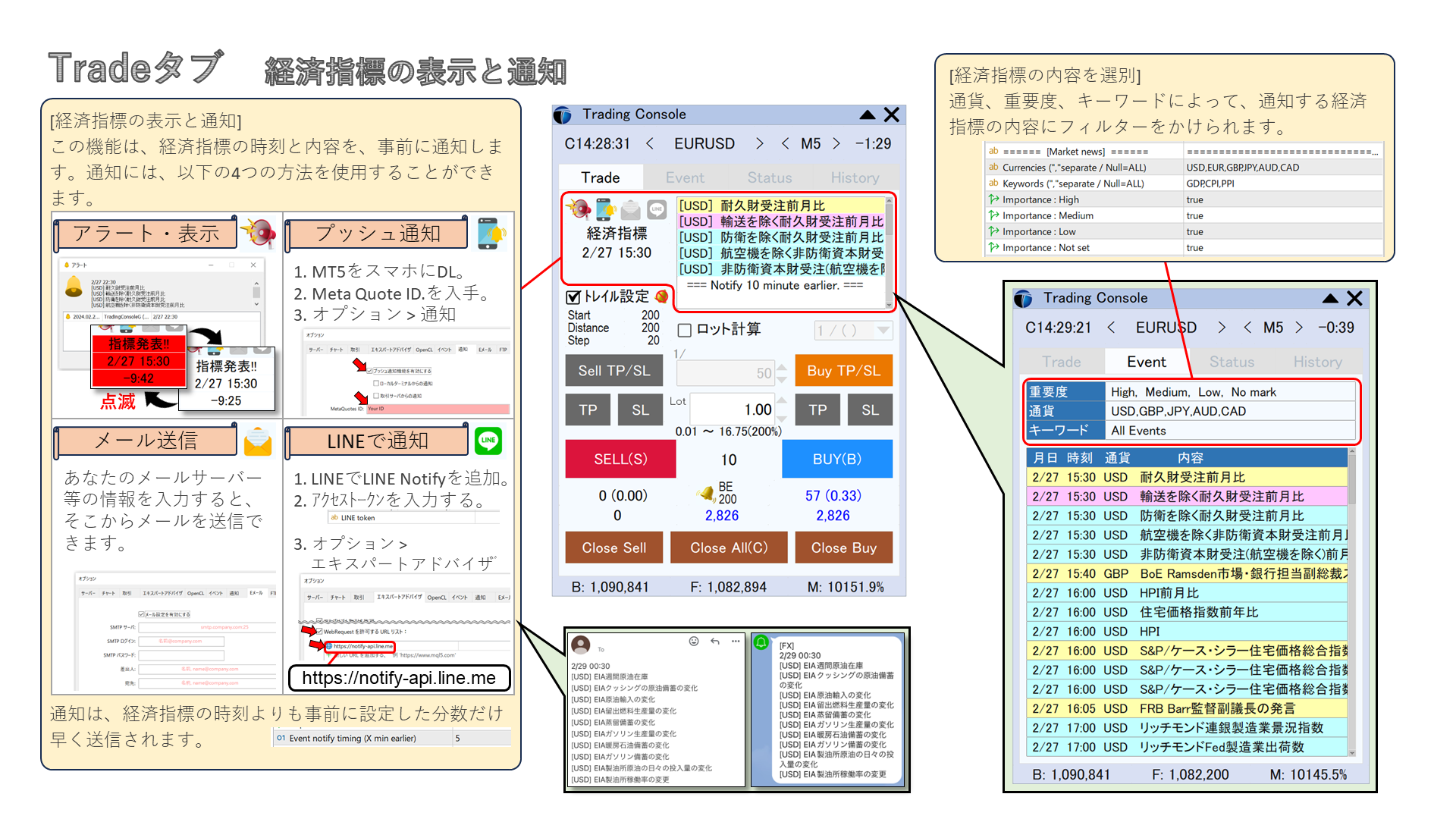Viewport: 1456px width, 819px height.
Task: Collapse left Trading Console with triangle icon
Action: pos(868,115)
